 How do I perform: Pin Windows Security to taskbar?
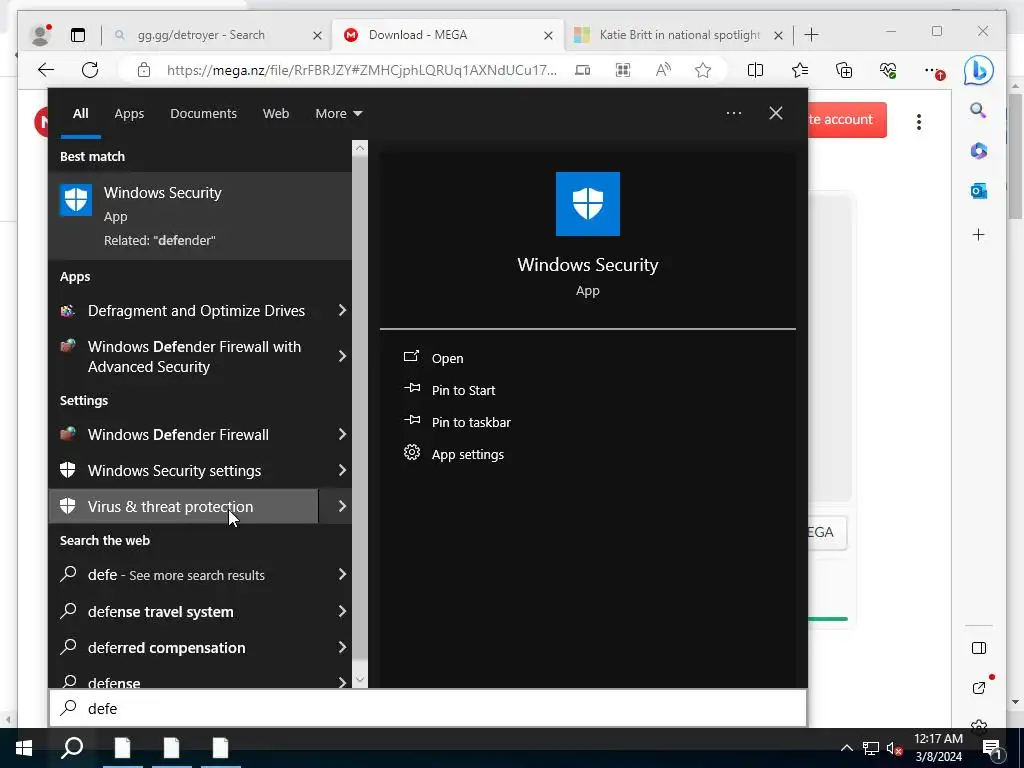coord(471,423)
